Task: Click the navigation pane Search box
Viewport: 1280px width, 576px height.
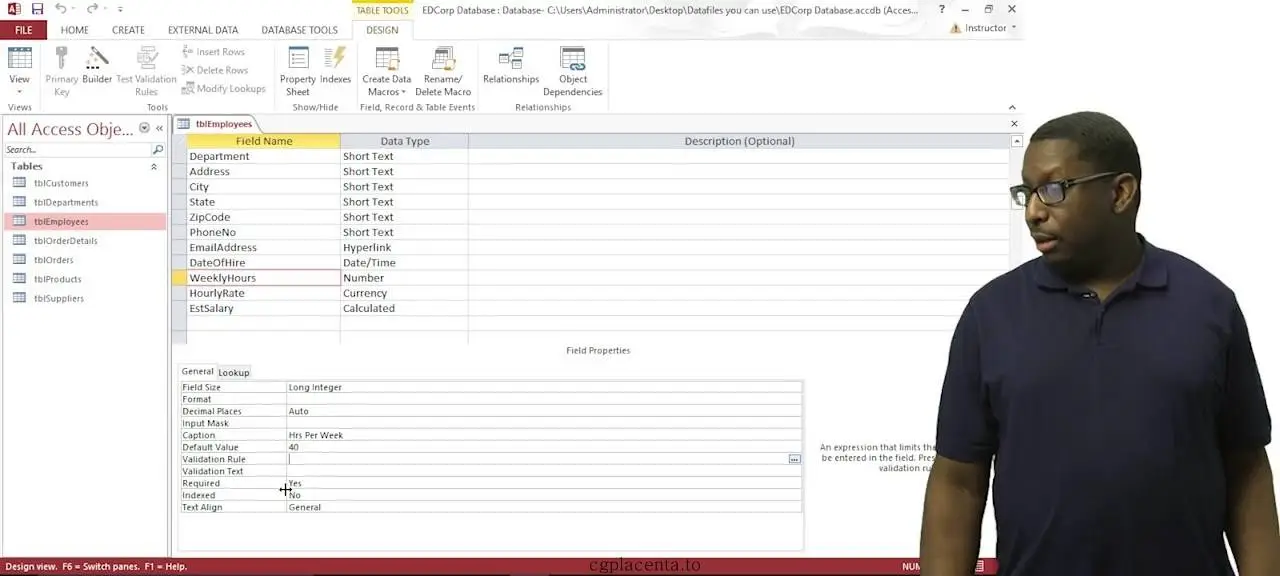Action: pyautogui.click(x=77, y=149)
